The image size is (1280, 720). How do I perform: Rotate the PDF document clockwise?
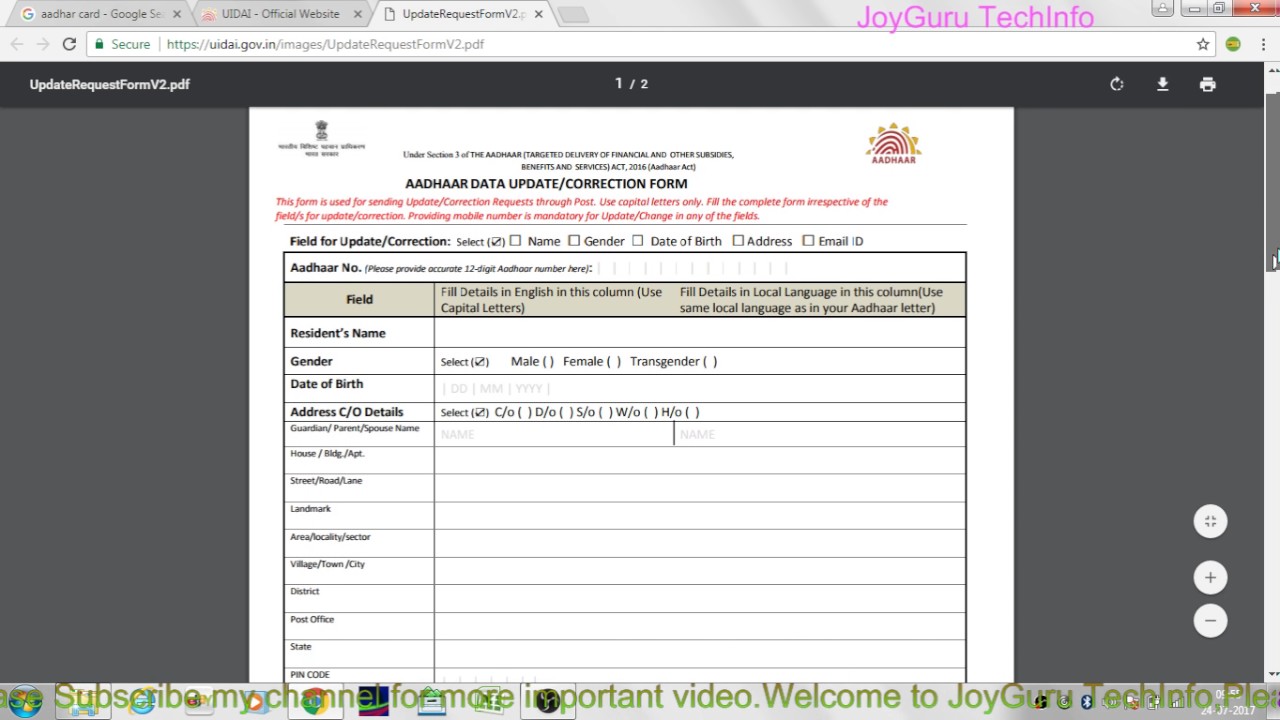(1117, 84)
